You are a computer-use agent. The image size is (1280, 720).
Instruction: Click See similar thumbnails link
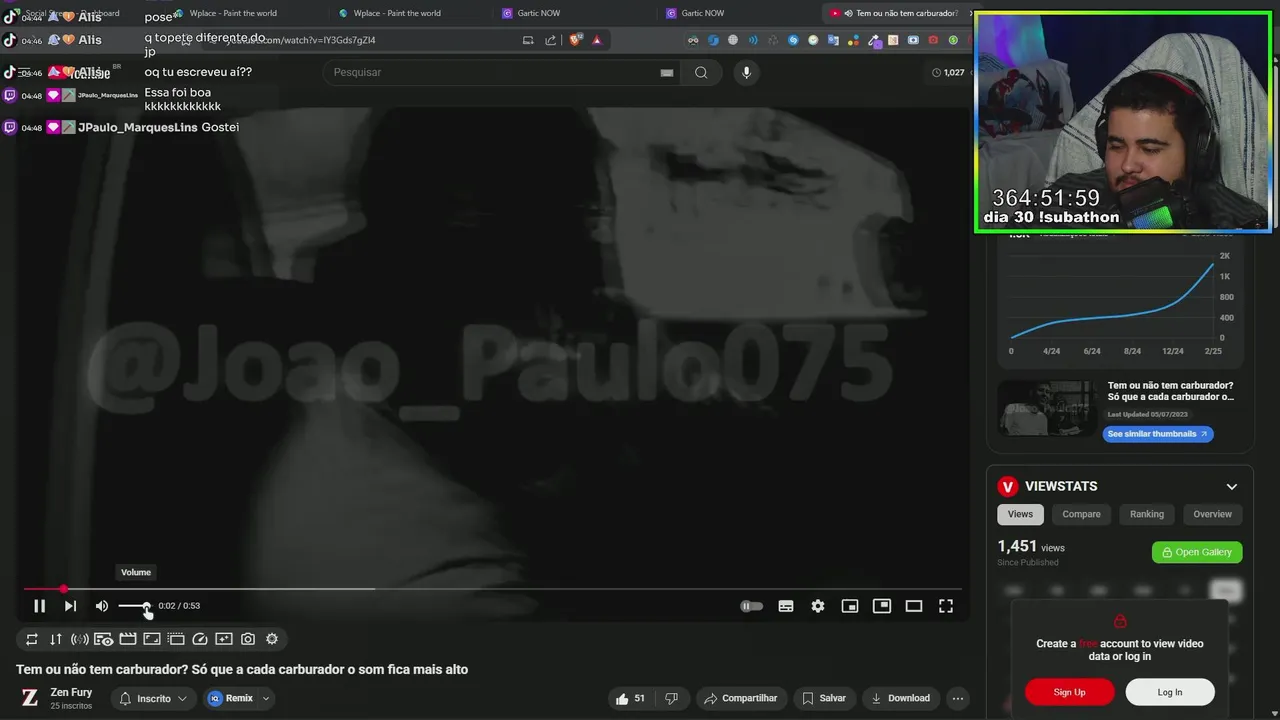1158,434
